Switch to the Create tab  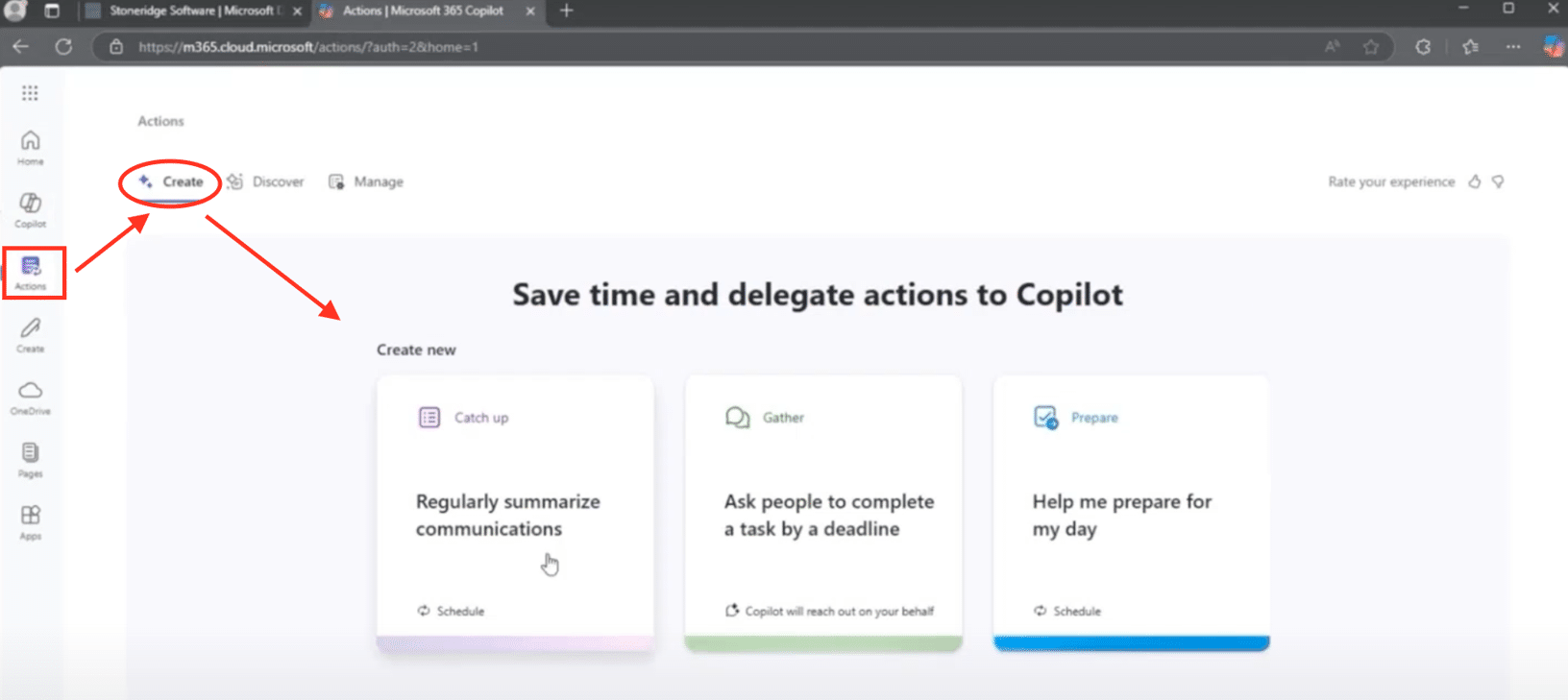coord(171,181)
